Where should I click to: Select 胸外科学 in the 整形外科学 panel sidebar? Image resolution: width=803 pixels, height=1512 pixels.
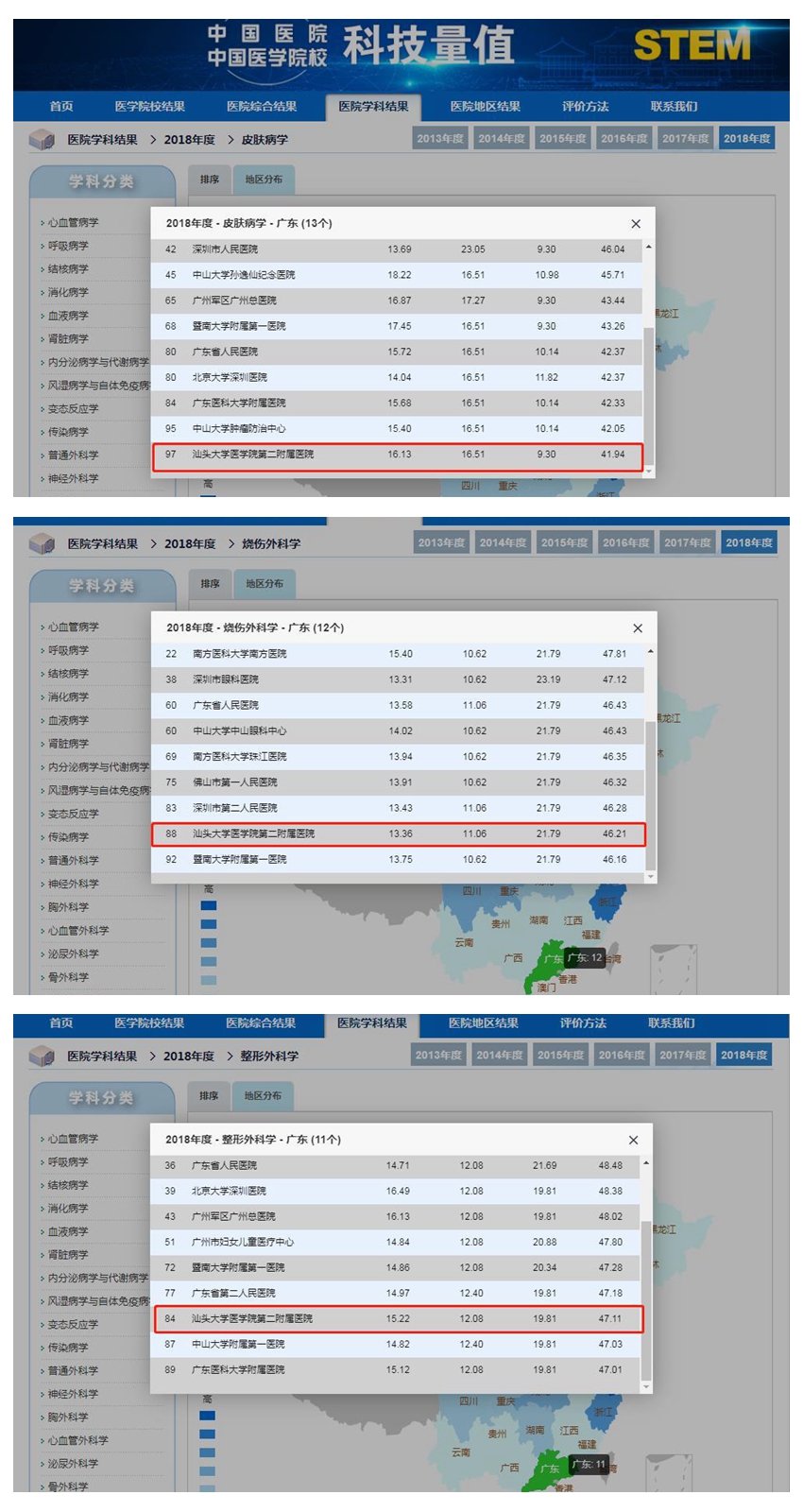coord(68,1417)
